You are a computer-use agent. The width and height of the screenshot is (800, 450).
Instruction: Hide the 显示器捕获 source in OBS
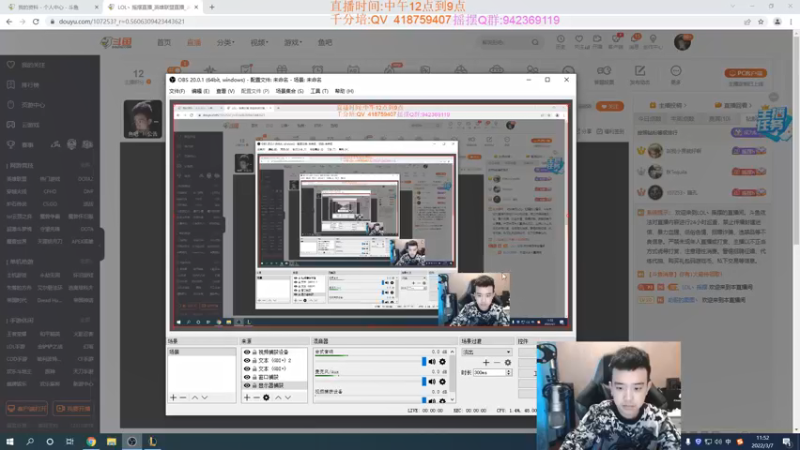pyautogui.click(x=247, y=385)
